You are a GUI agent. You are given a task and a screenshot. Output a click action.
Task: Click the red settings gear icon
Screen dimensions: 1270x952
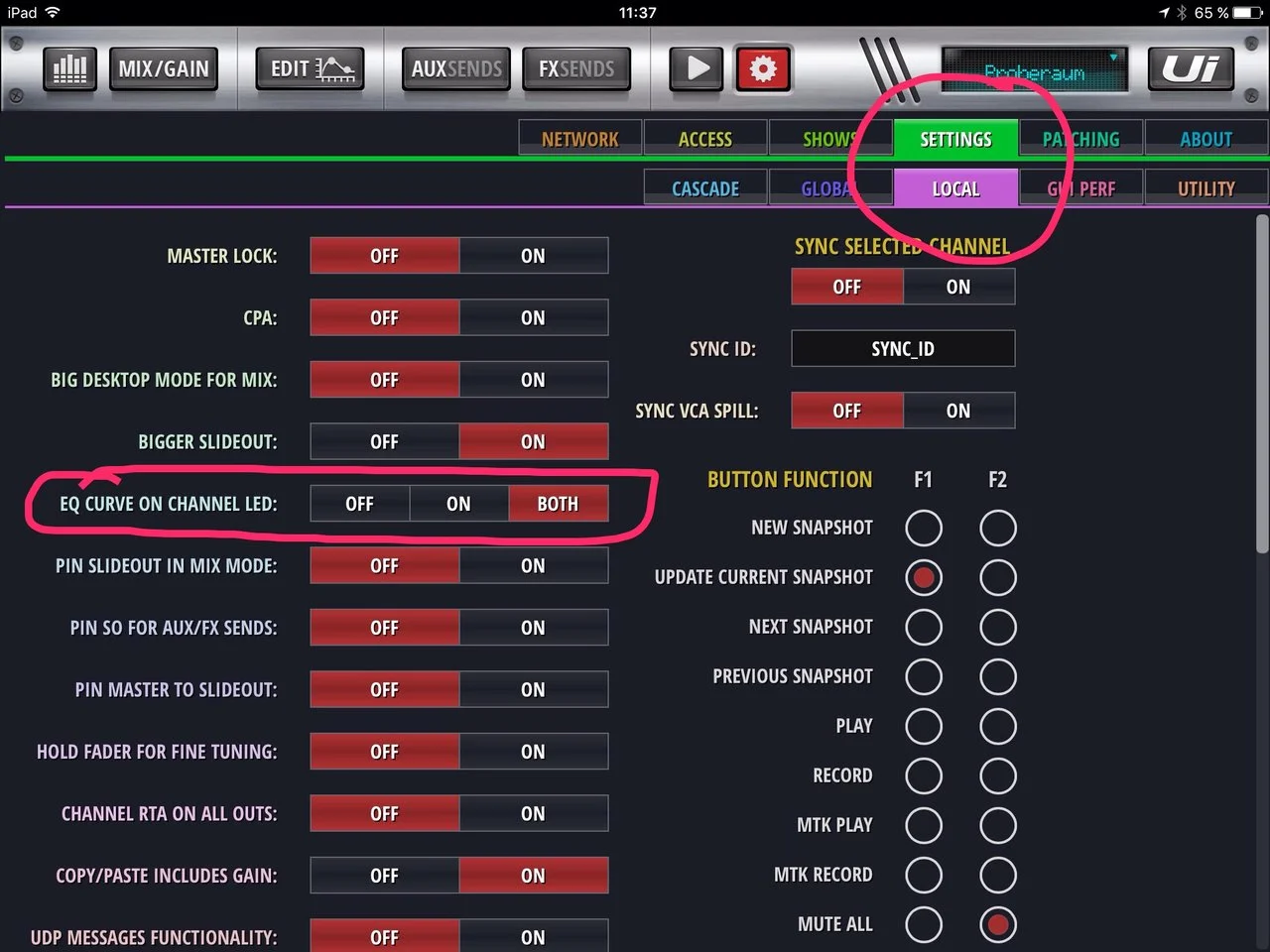[762, 68]
